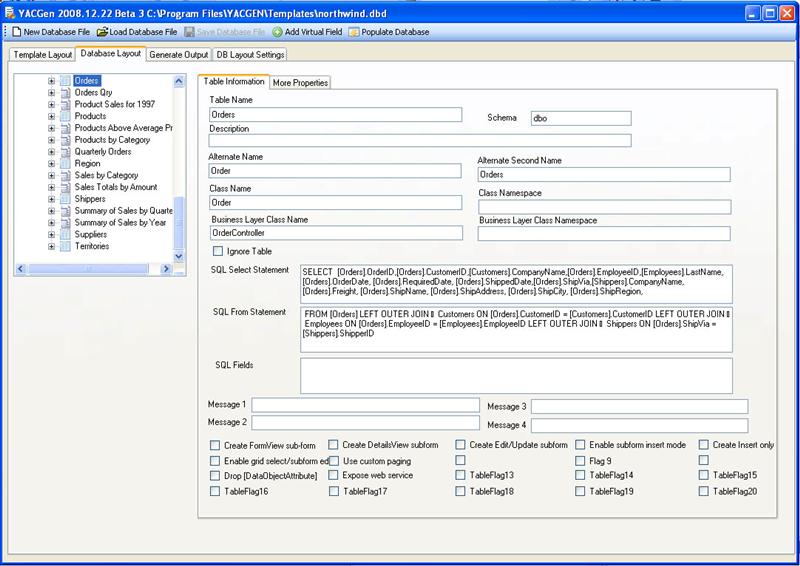This screenshot has width=800, height=566.
Task: Check the Use custom paging box
Action: (x=334, y=461)
